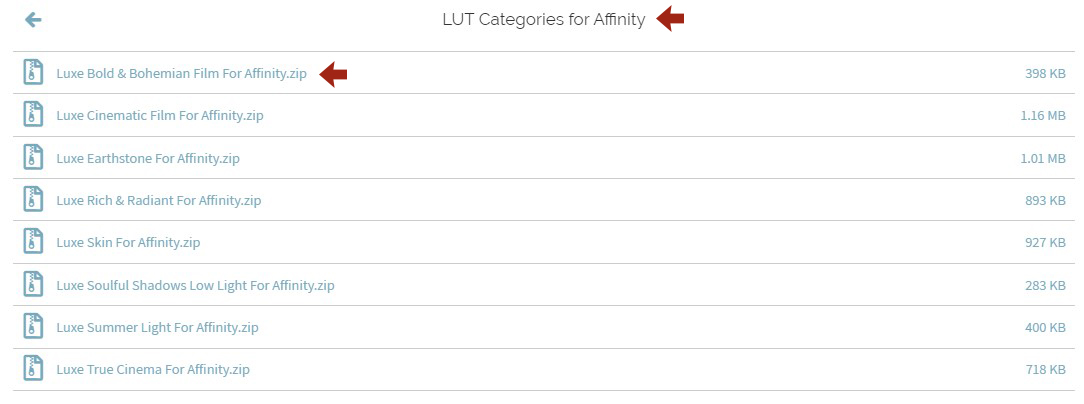Image resolution: width=1084 pixels, height=404 pixels.
Task: Open Luxe Cinematic Film For Affinity.zip link
Action: click(x=160, y=116)
